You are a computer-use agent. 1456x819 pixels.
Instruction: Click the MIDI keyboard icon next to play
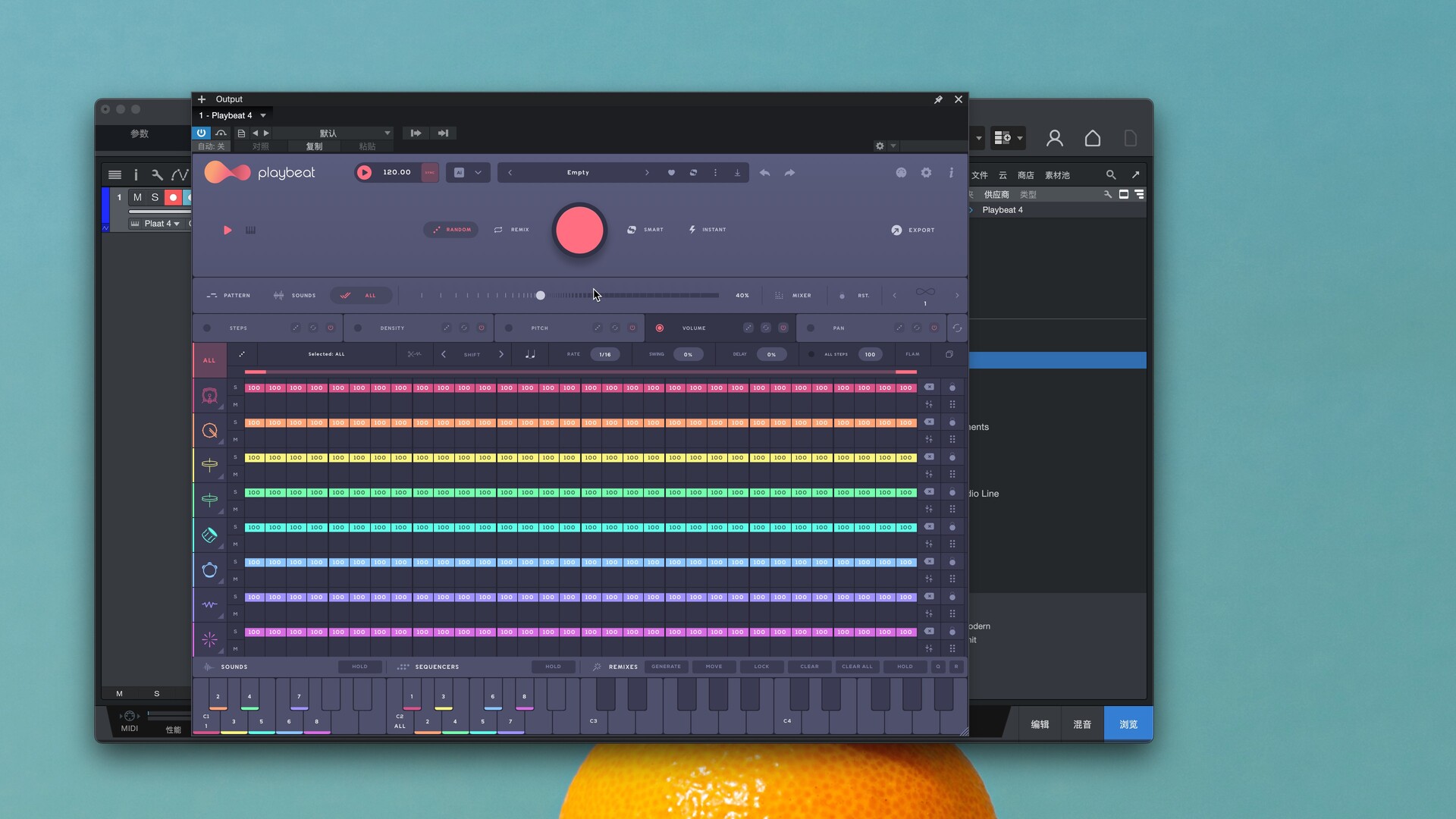(250, 230)
